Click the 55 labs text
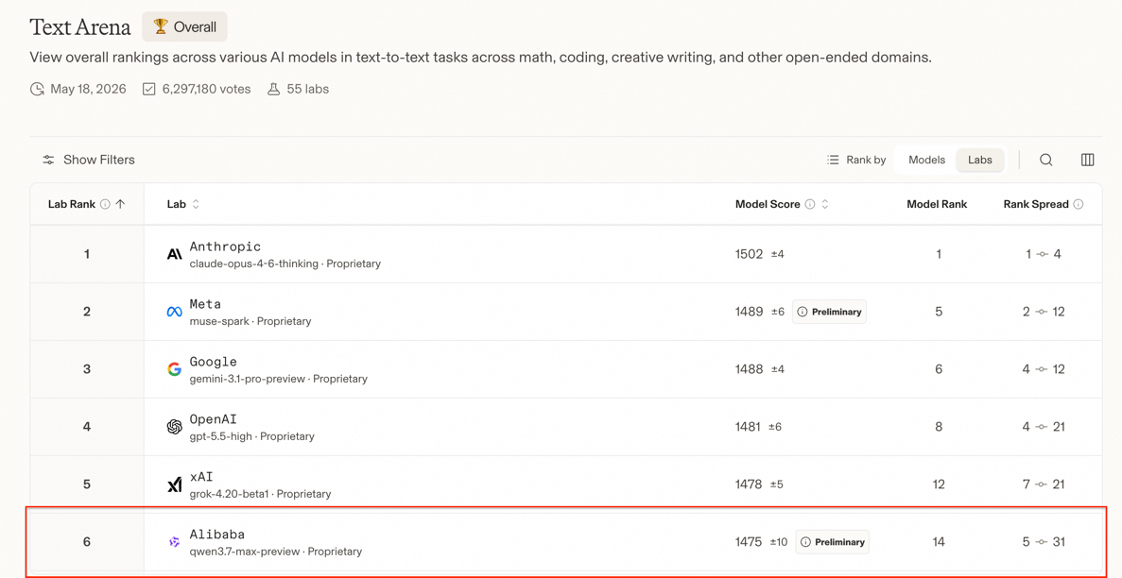The image size is (1122, 578). pyautogui.click(x=307, y=89)
